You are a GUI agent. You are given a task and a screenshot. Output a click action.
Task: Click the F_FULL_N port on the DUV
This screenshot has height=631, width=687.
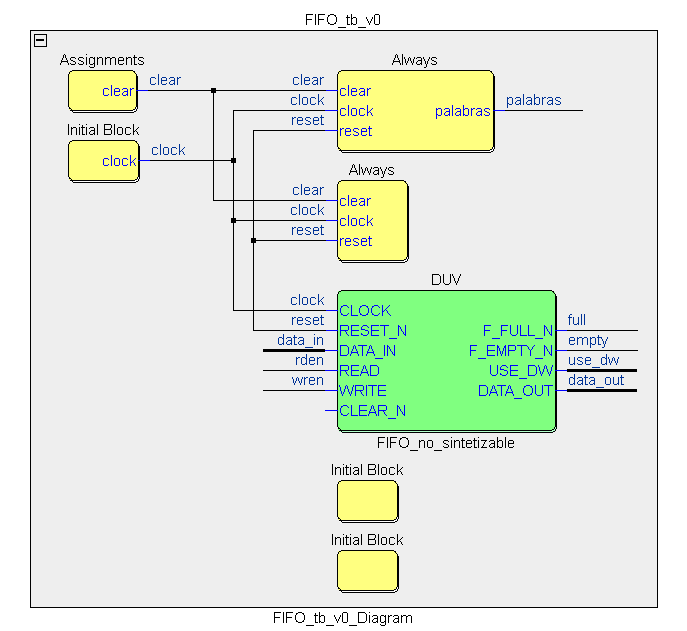pos(517,330)
